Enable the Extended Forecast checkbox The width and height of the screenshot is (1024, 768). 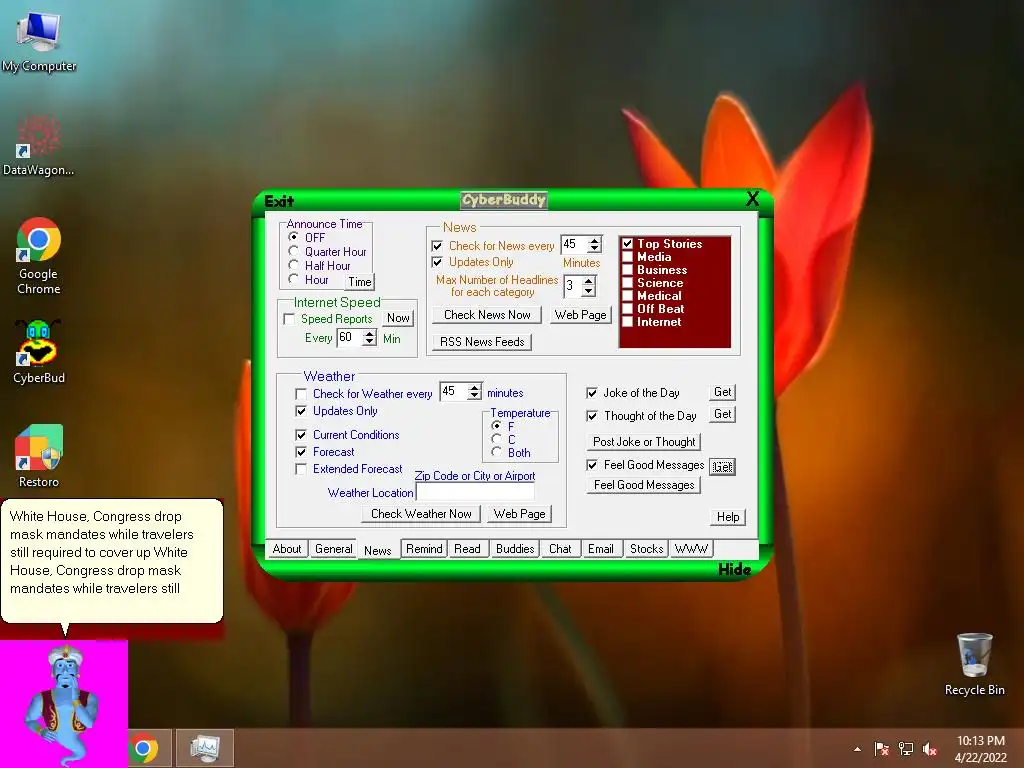301,469
